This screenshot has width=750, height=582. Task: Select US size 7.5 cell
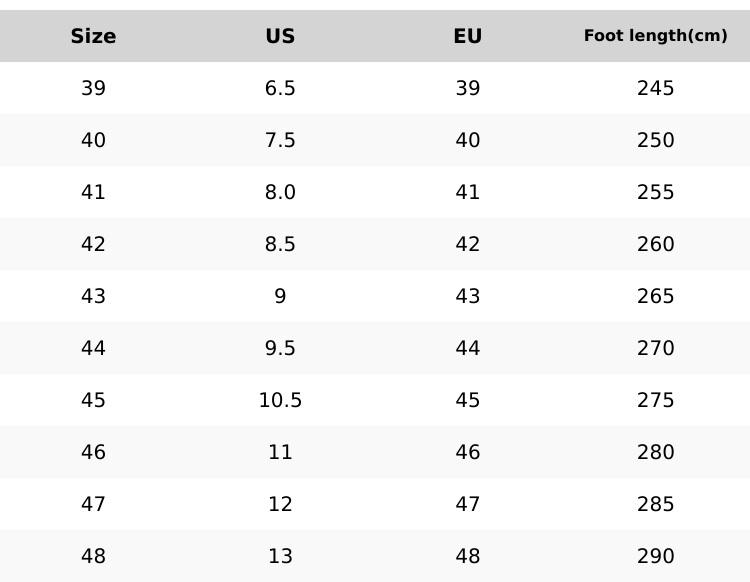click(280, 140)
